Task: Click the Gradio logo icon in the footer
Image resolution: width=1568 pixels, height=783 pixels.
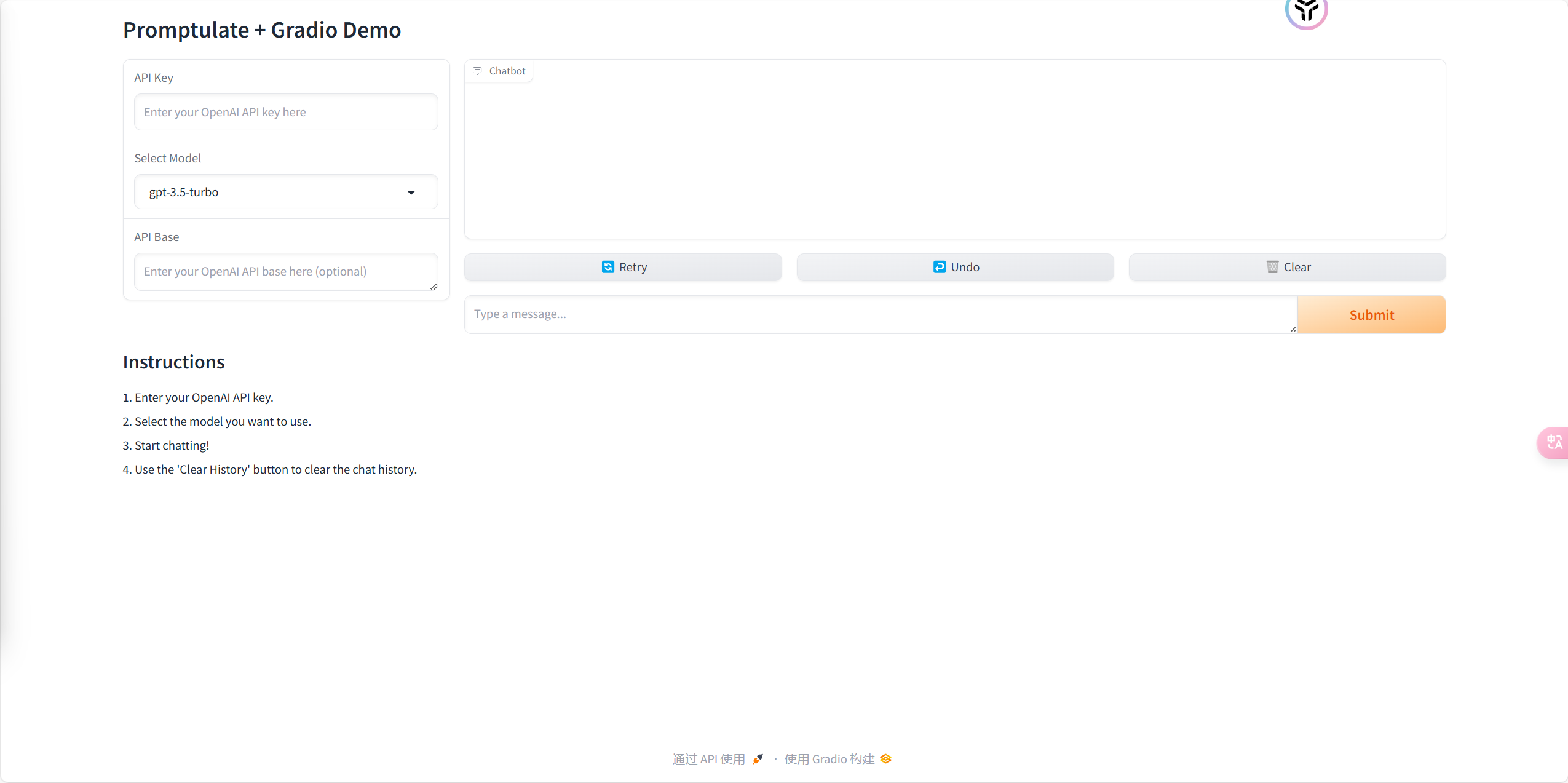Action: click(x=885, y=759)
